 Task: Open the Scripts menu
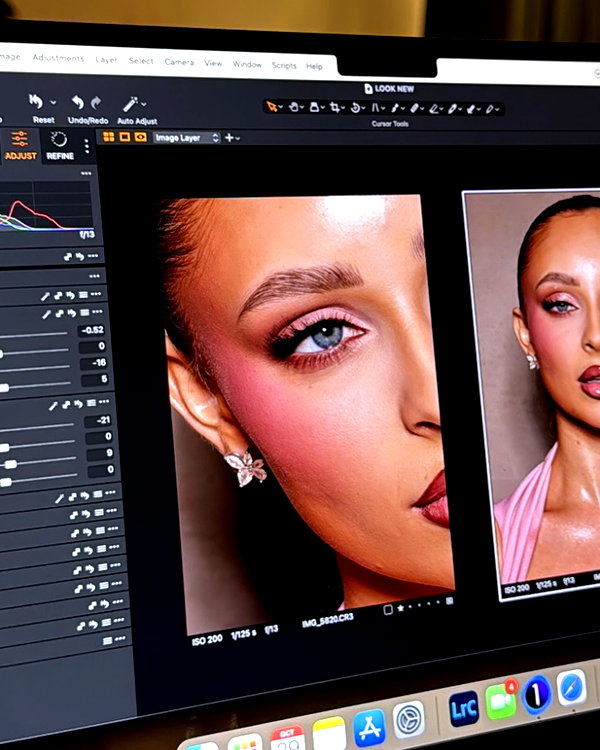284,65
